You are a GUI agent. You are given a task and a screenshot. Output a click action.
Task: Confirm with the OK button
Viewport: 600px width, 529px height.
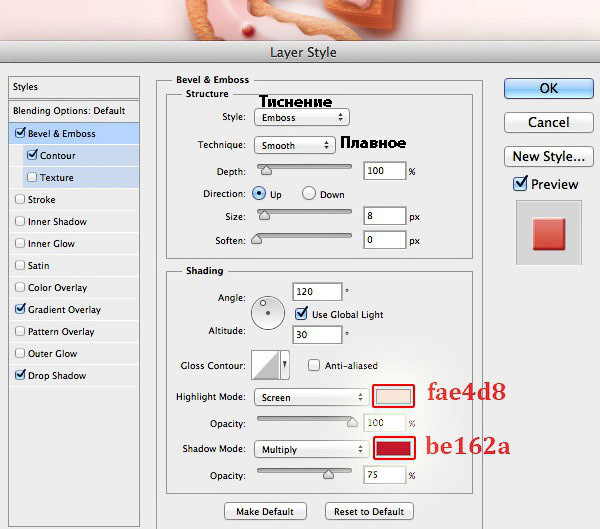click(x=549, y=88)
